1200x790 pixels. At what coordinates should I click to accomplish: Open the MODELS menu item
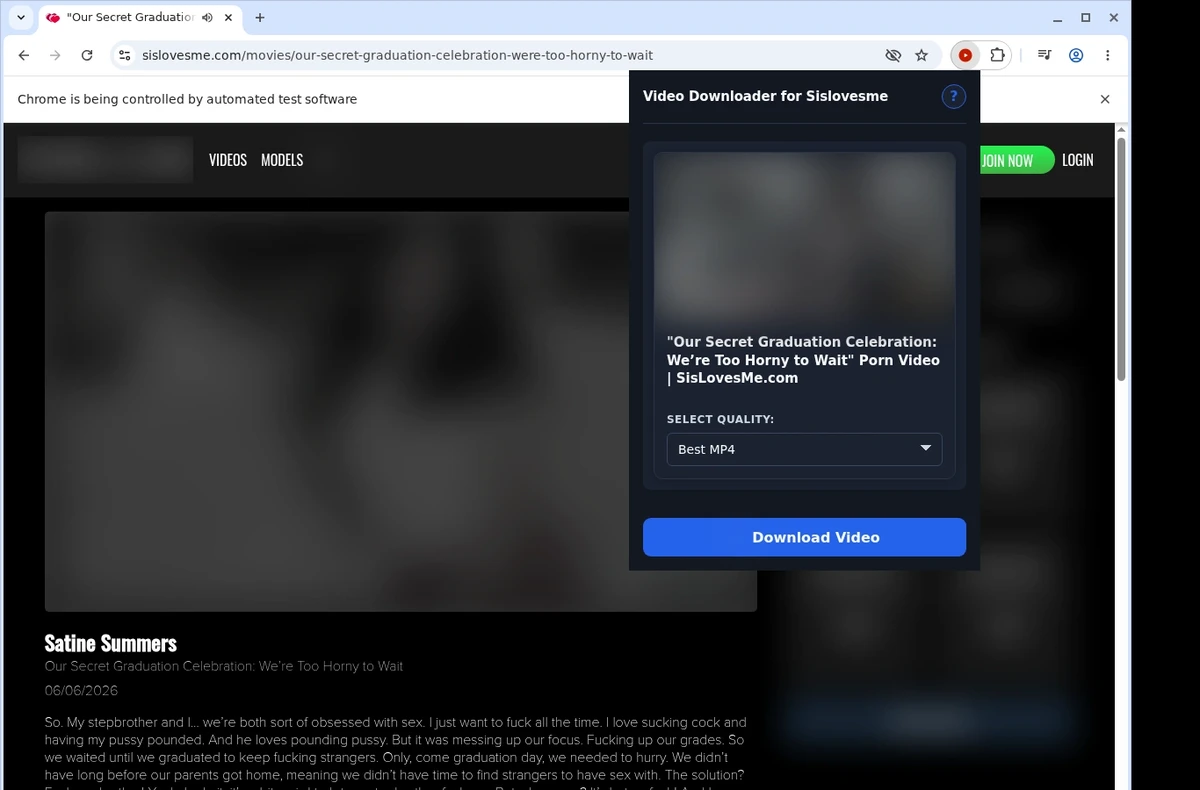282,160
